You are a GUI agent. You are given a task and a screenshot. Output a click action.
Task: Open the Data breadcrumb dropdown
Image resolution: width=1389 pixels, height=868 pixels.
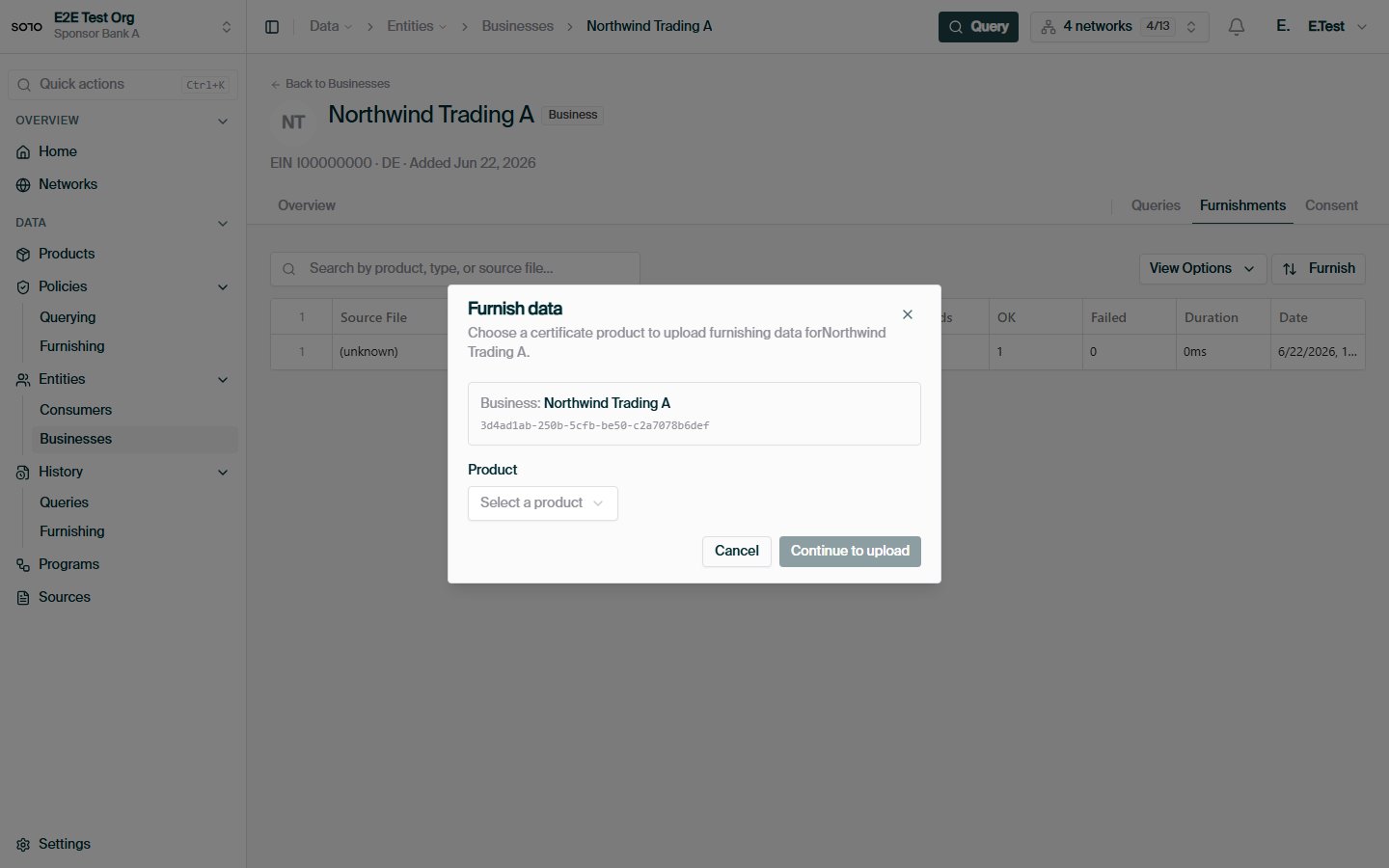(331, 27)
